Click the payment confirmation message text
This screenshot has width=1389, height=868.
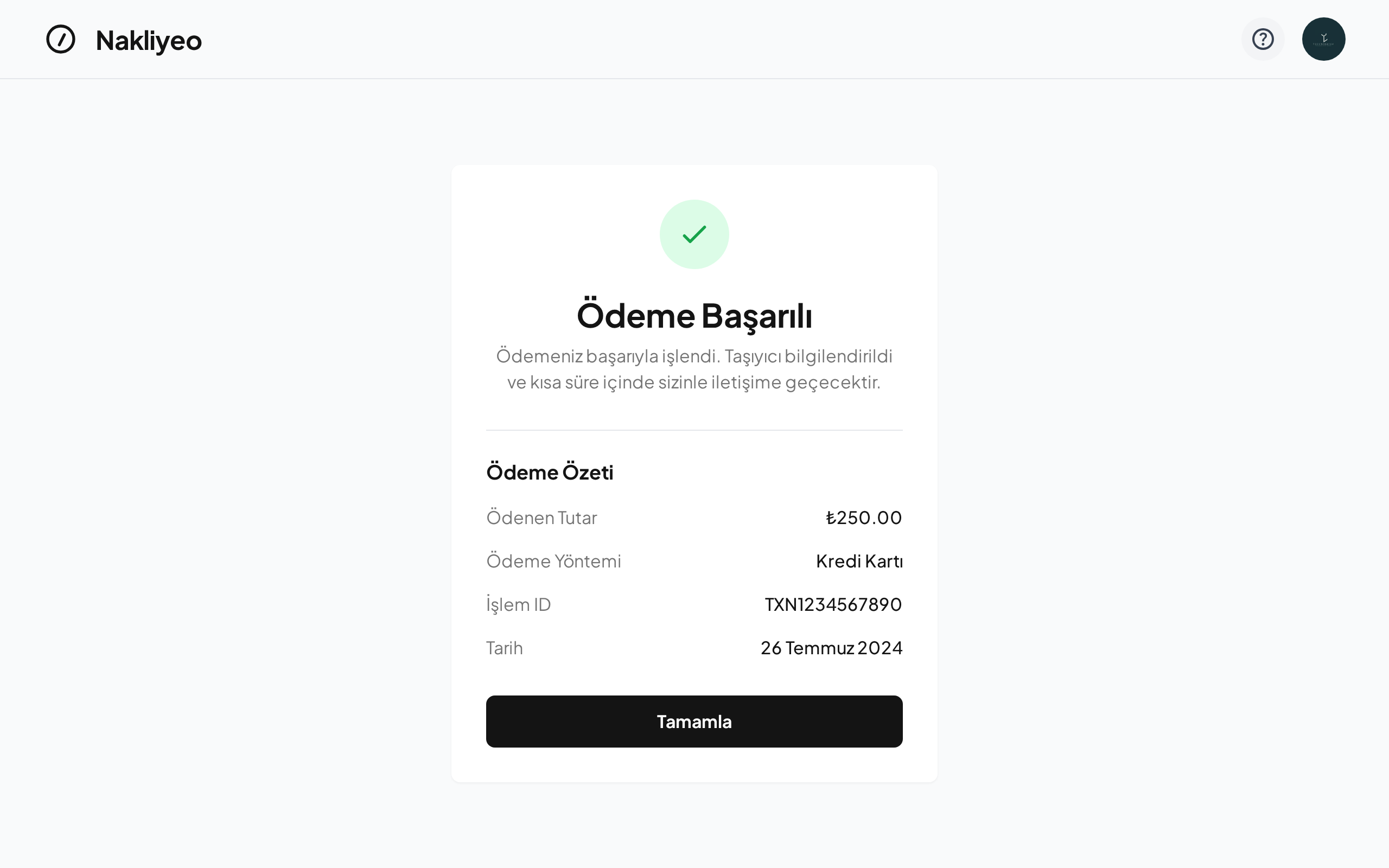(694, 369)
